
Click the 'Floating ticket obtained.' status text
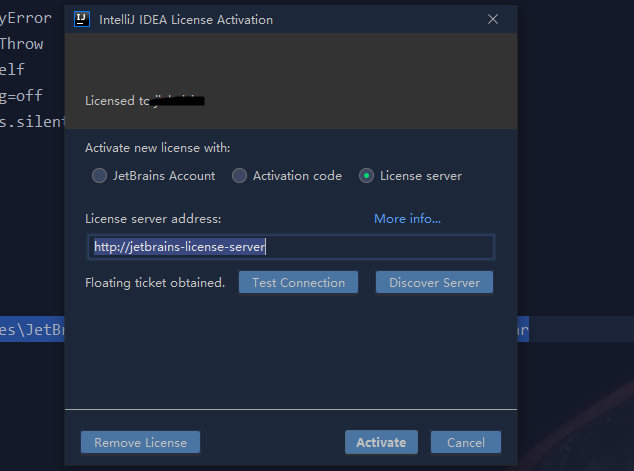pyautogui.click(x=155, y=283)
